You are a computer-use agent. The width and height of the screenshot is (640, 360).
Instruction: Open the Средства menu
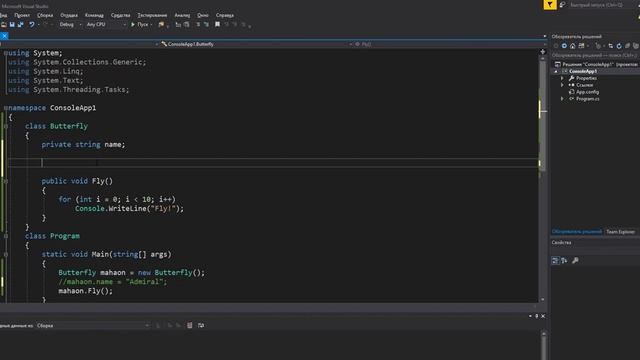(120, 15)
